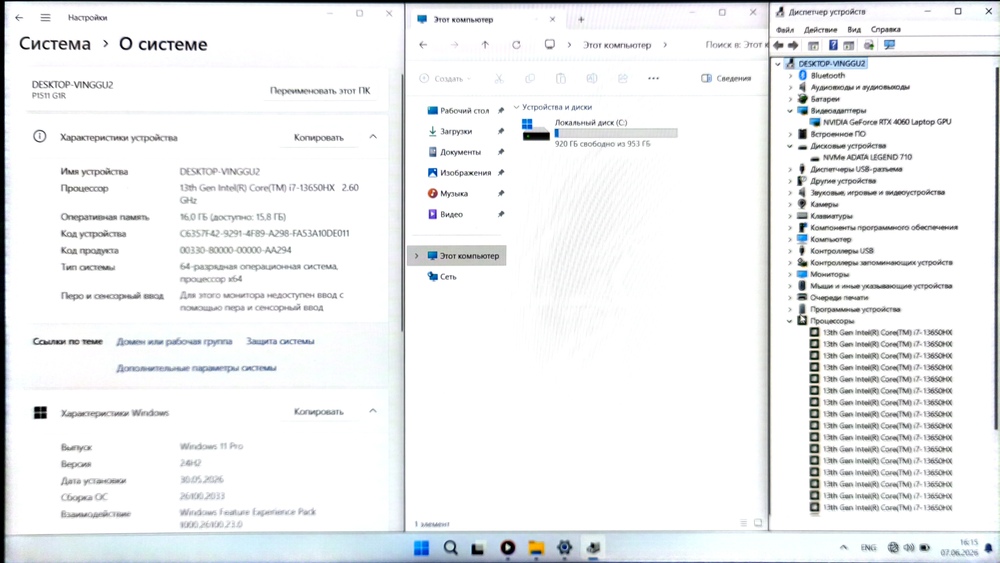Screen dimensions: 1000x563
Task: Show hidden tray icons chevron
Action: coord(844,548)
